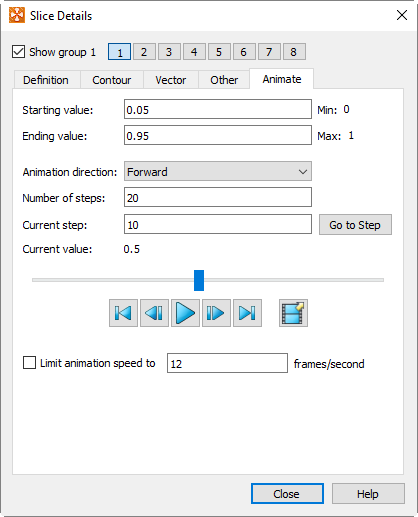Open the Animation direction dropdown
The image size is (418, 517).
[218, 171]
